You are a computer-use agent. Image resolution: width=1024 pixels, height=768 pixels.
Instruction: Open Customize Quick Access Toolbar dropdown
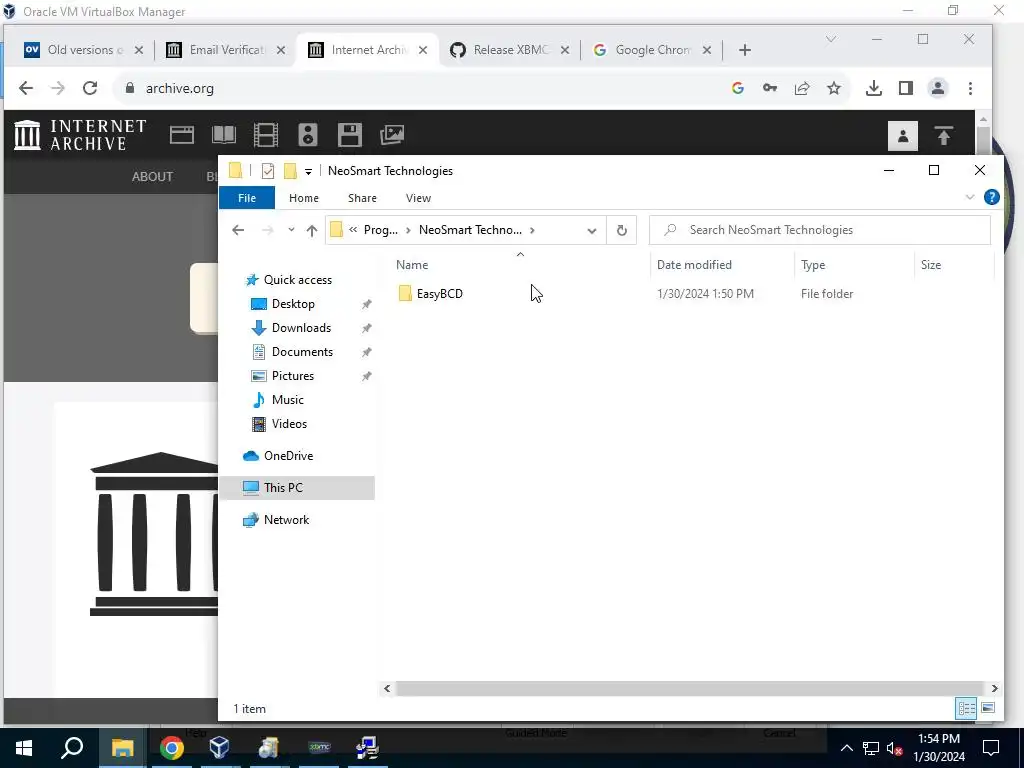pyautogui.click(x=308, y=172)
